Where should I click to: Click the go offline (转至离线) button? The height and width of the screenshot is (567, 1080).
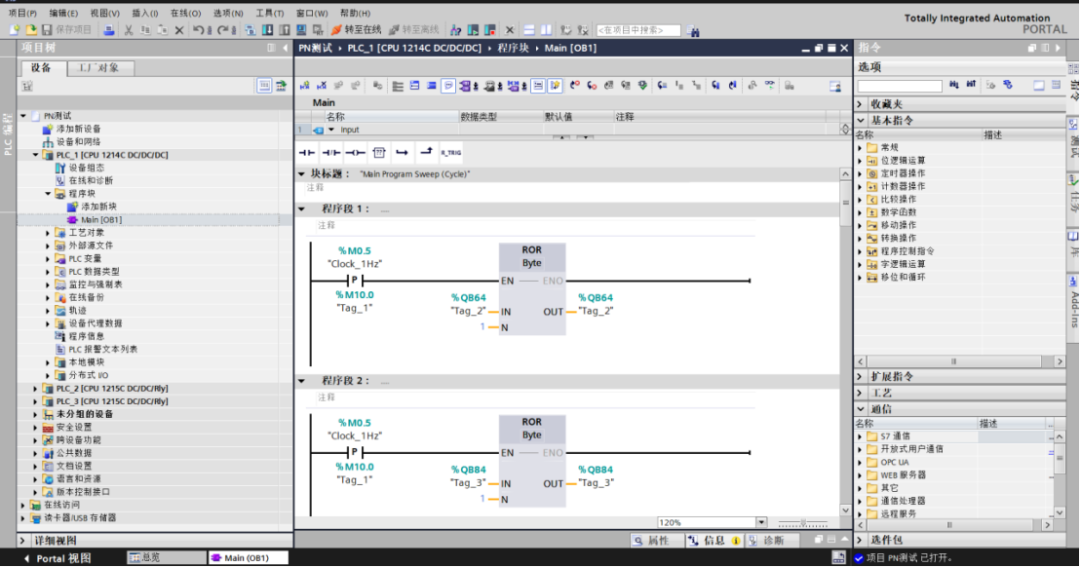pyautogui.click(x=414, y=30)
